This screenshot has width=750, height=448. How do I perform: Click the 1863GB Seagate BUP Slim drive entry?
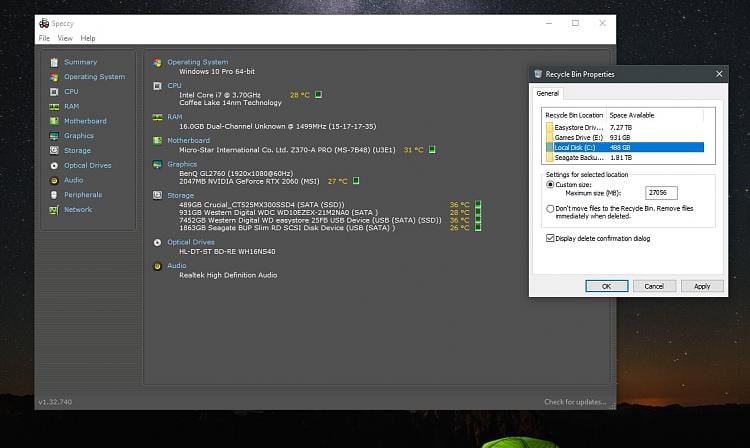point(287,228)
